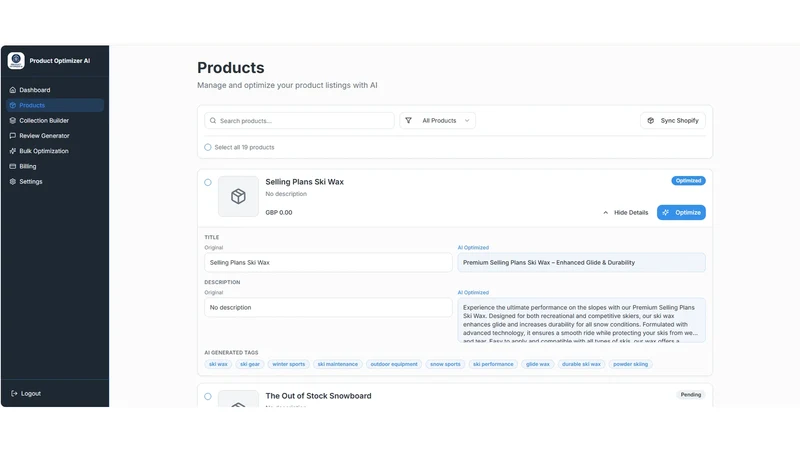Click the original description field
The height and width of the screenshot is (450, 800).
pyautogui.click(x=328, y=307)
